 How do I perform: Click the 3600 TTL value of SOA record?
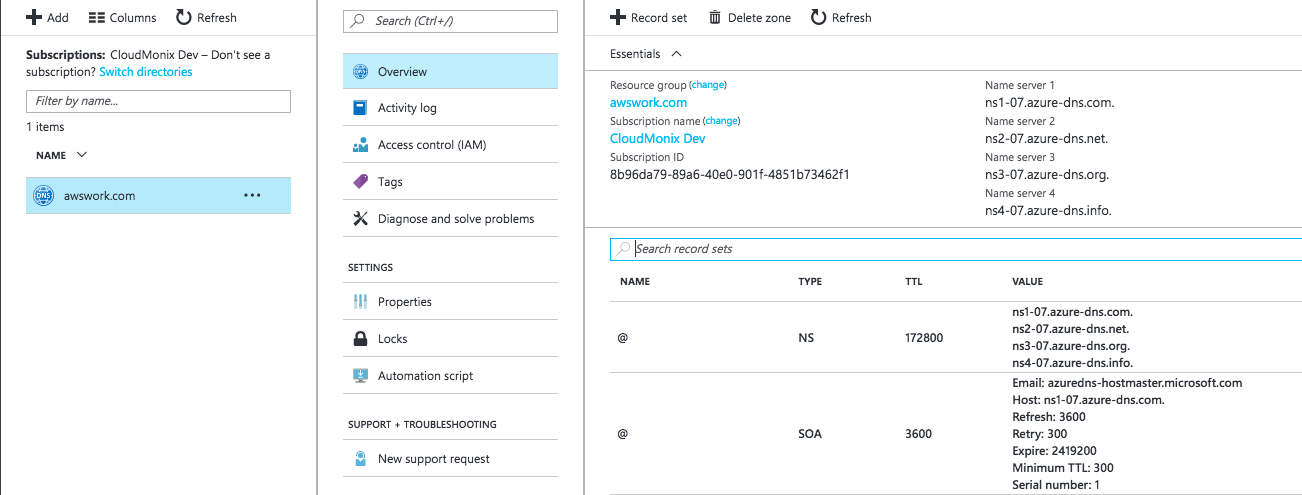point(918,435)
